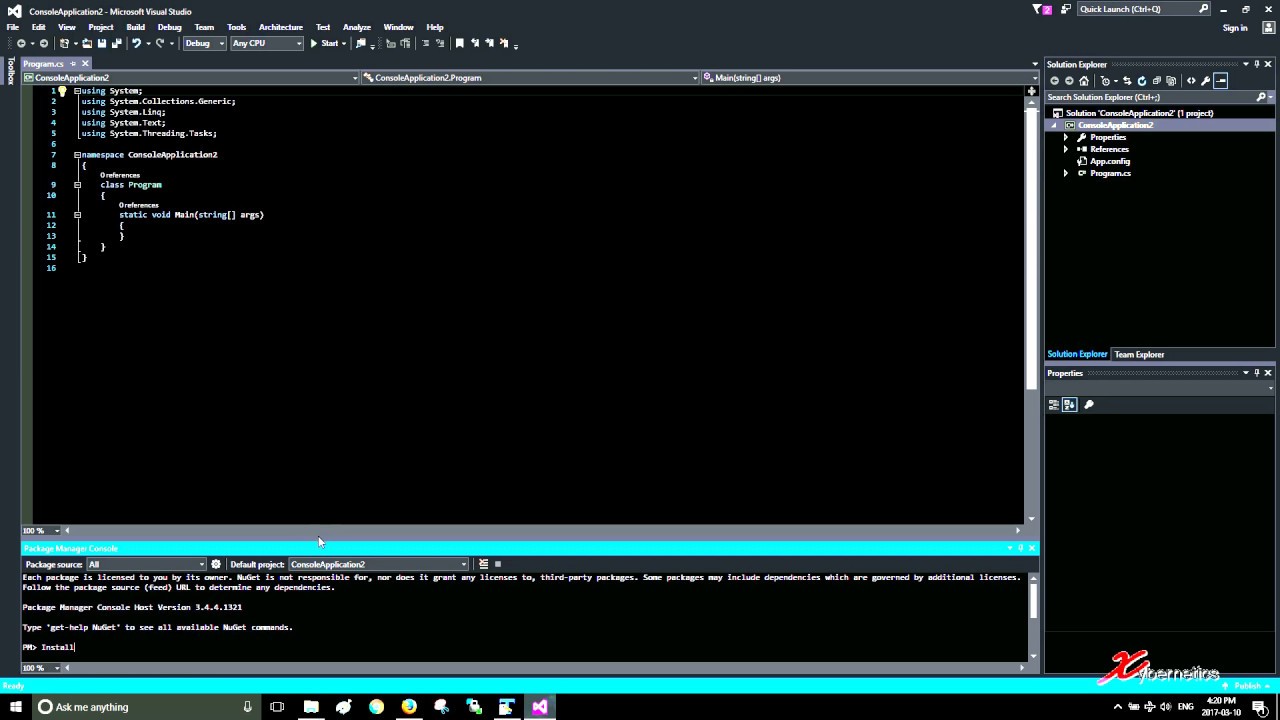
Task: Open editor zoom level 100 % dropdown
Action: click(40, 531)
